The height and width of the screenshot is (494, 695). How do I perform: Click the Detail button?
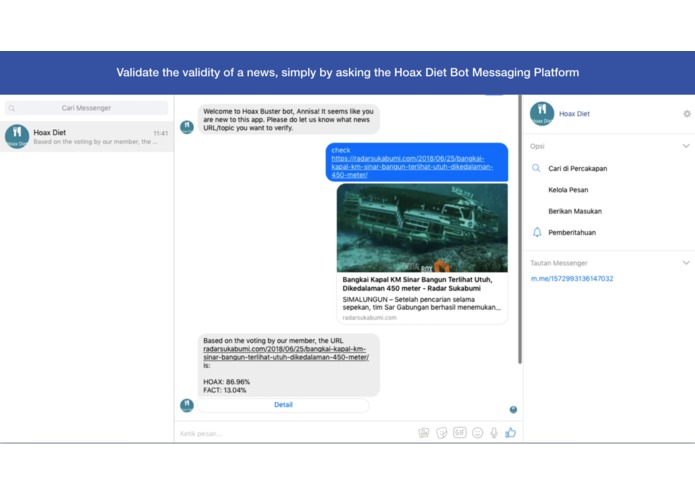click(283, 405)
